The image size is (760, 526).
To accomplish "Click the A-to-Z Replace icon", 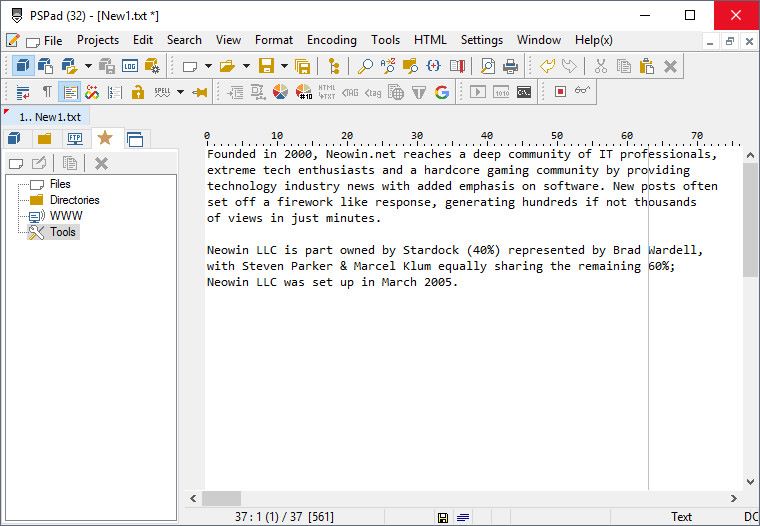I will click(x=388, y=66).
